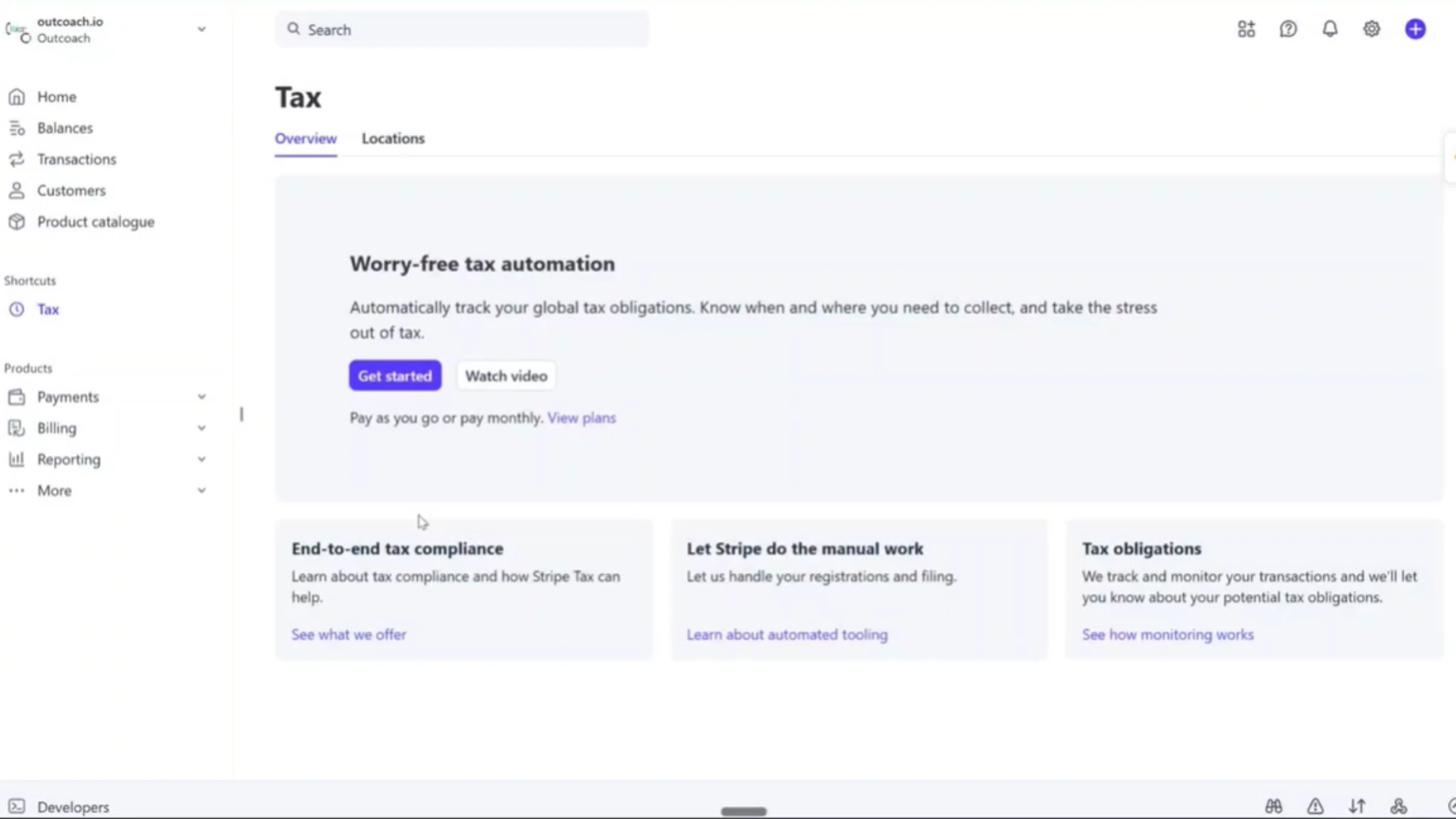
Task: Open the Home sidebar icon
Action: pyautogui.click(x=17, y=97)
